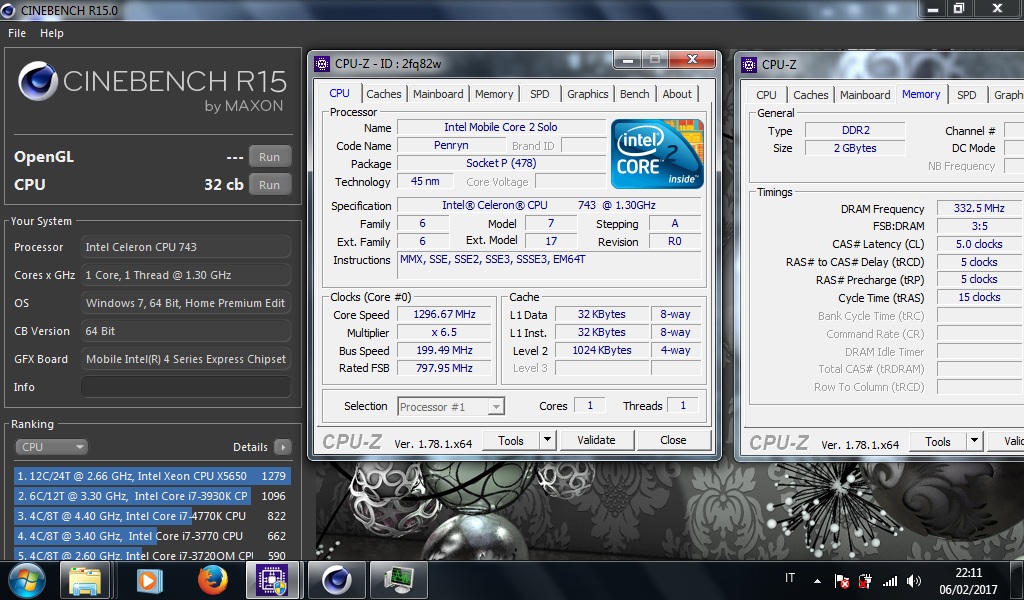This screenshot has width=1024, height=600.
Task: Click Bus Speed value 199.49 MHz
Action: coord(444,351)
